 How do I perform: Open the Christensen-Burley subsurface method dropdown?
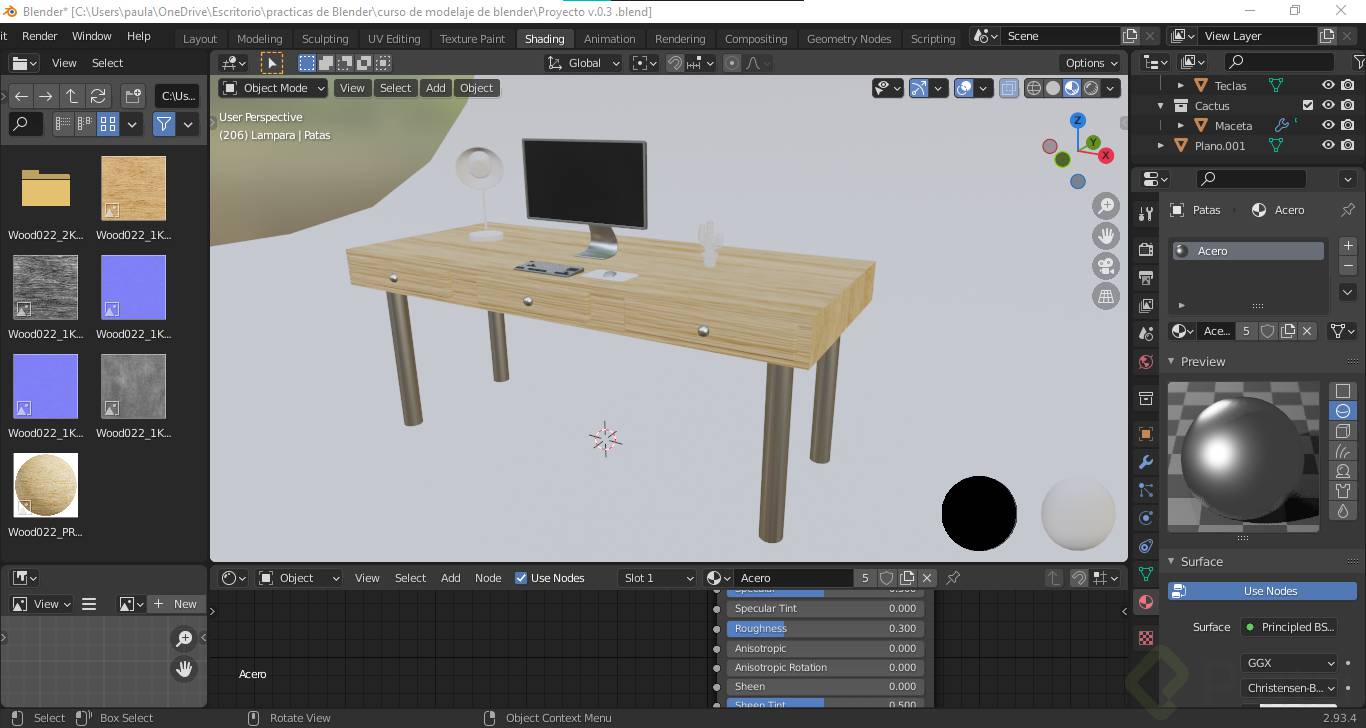pyautogui.click(x=1289, y=688)
